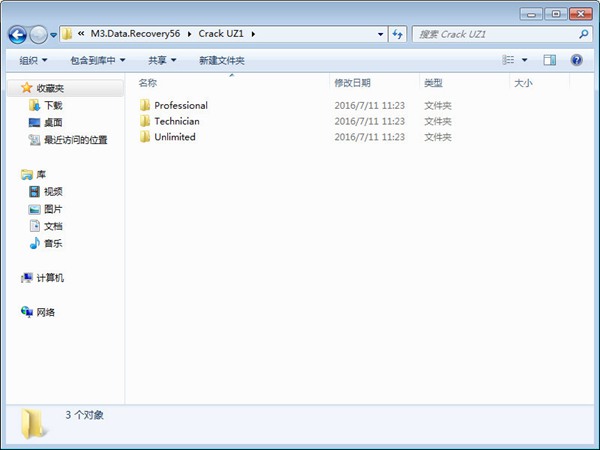Click the 音乐 note icon
Screen dimensions: 600x450
tap(34, 243)
